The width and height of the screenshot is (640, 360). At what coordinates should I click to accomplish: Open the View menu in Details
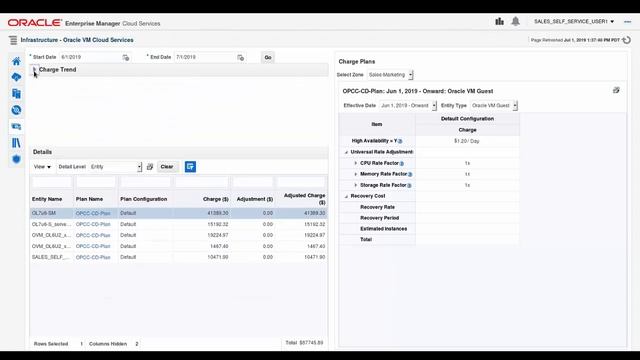[42, 167]
